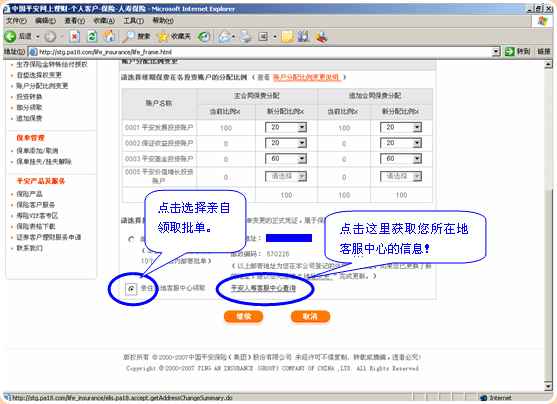Open 保单挂失/挂失解除 sidebar link
Viewport: 557px width, 404px height.
[x=44, y=162]
